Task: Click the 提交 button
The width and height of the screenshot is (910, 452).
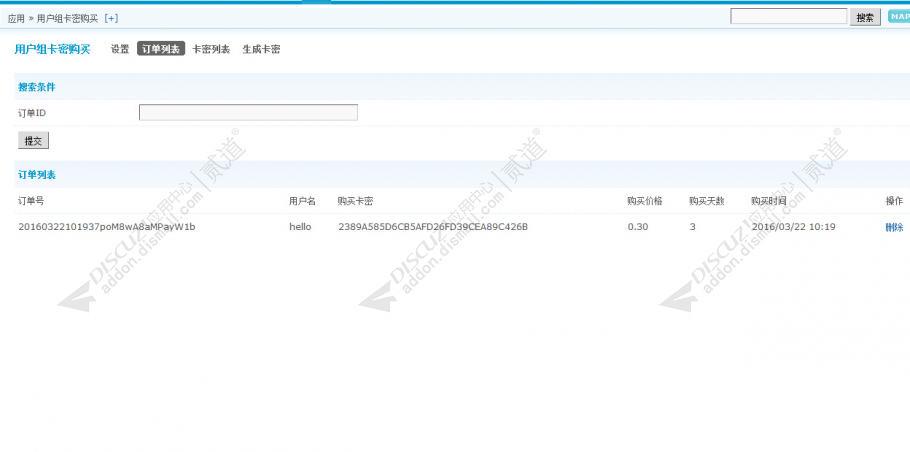Action: [x=33, y=141]
